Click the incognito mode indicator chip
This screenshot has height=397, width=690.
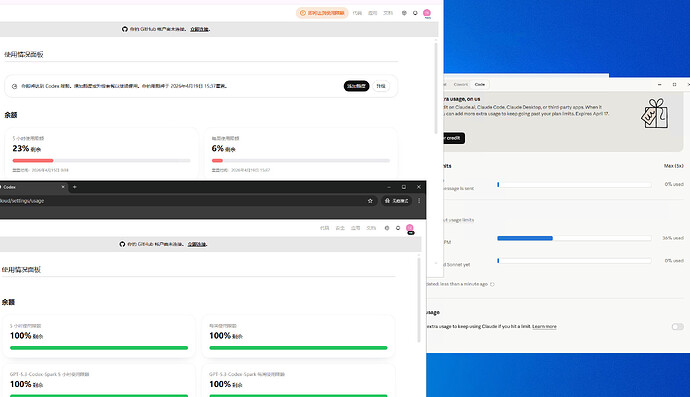tap(396, 201)
